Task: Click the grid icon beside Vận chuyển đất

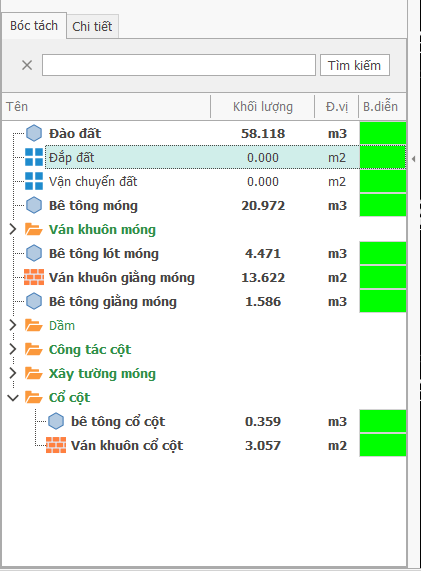Action: click(x=34, y=181)
